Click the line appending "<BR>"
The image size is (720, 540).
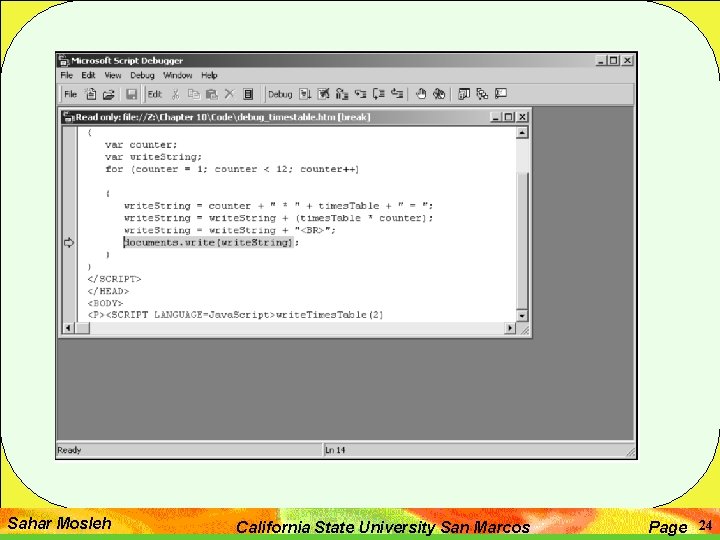point(230,230)
